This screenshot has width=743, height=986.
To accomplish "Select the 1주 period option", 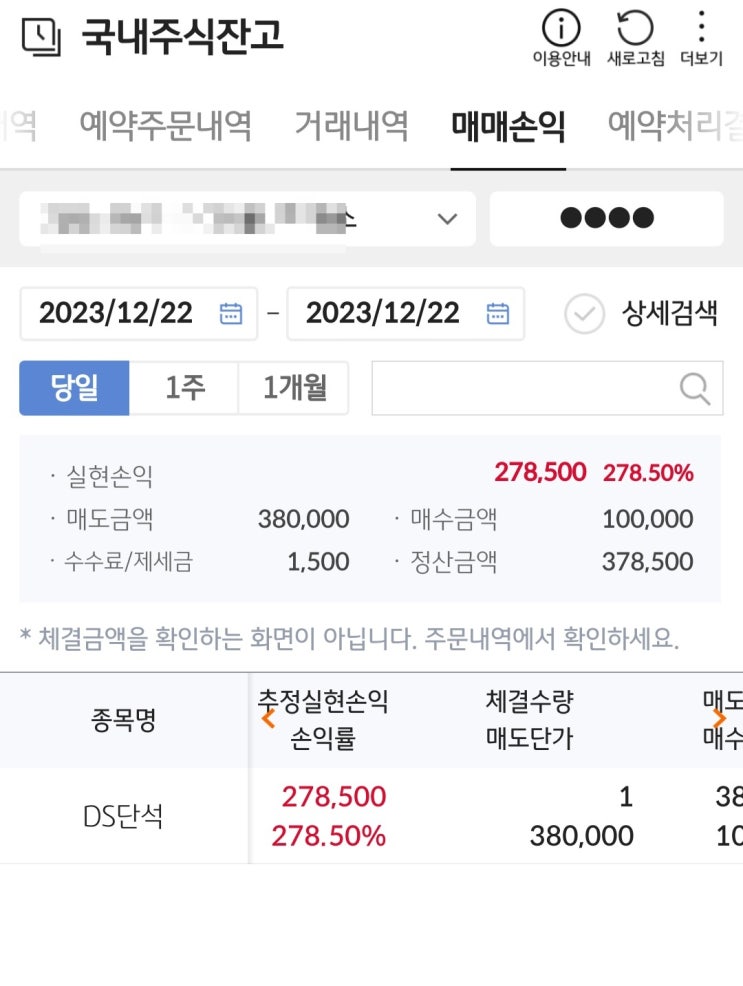I will (x=184, y=388).
